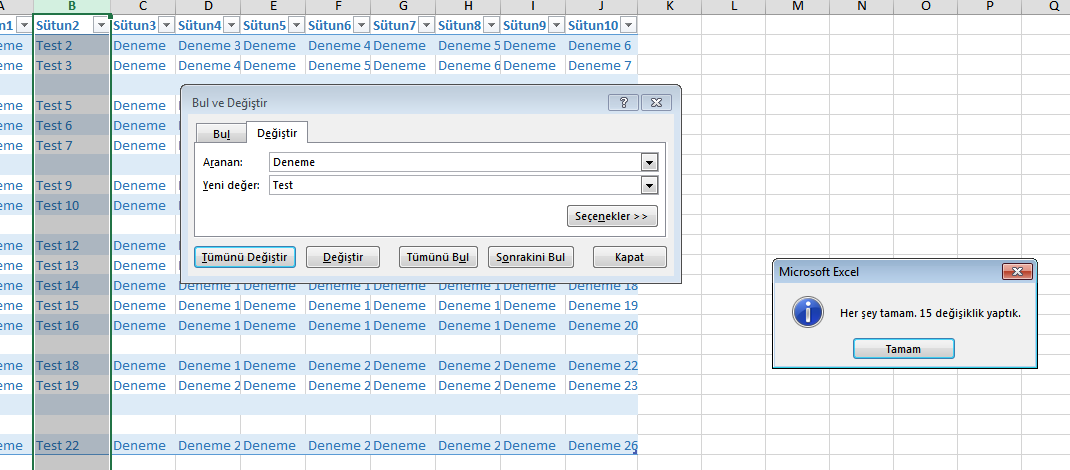Viewport: 1070px width, 470px height.
Task: Select the Değiştir tab
Action: click(x=277, y=132)
